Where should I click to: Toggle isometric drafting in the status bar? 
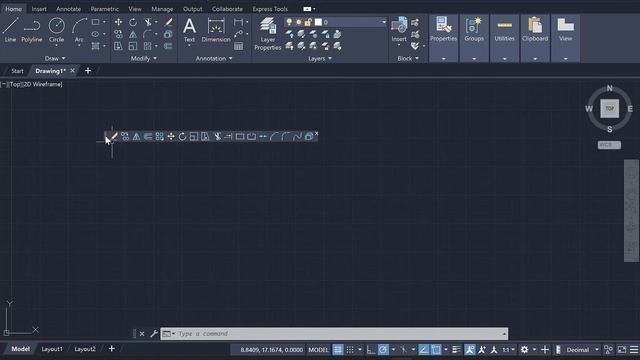(x=403, y=350)
